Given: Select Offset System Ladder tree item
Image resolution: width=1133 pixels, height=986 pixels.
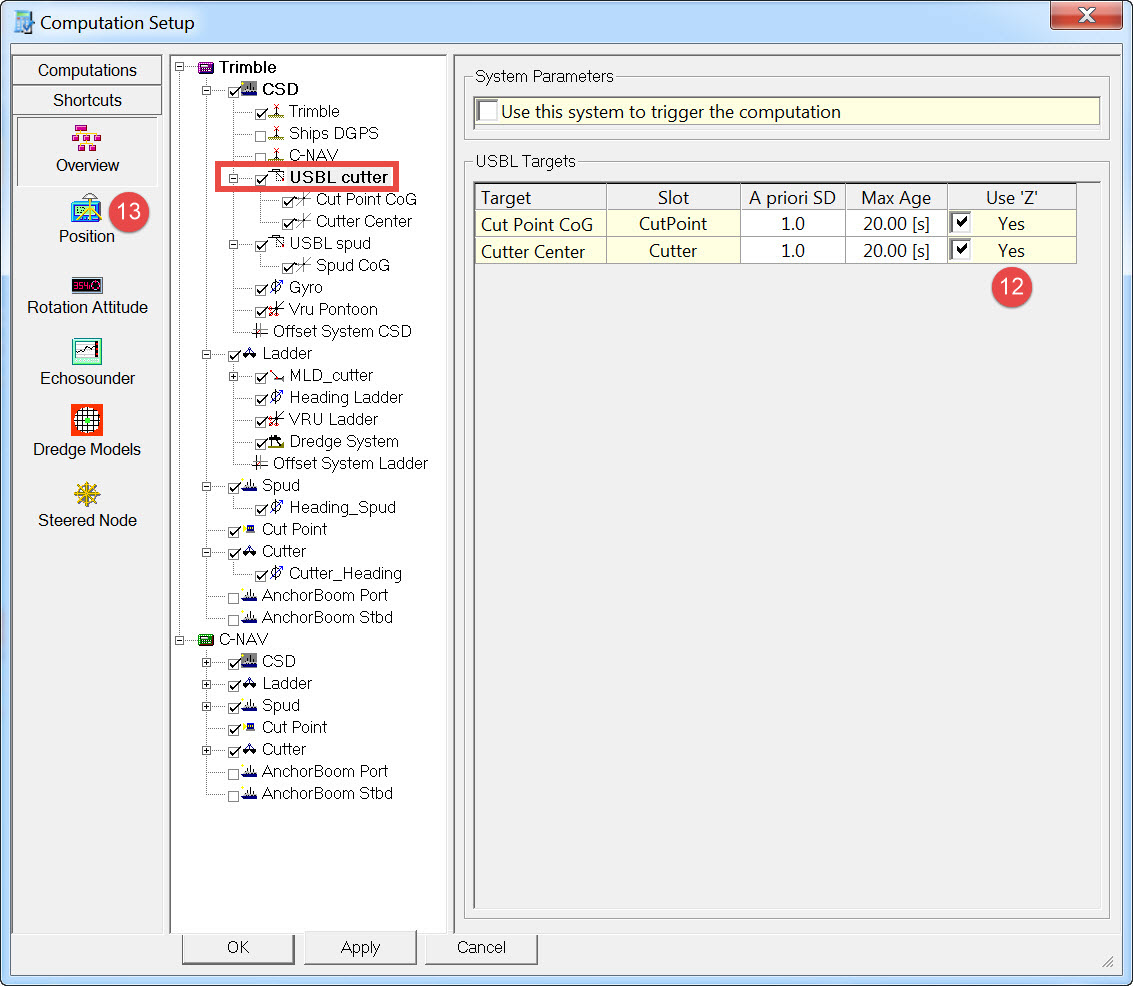Looking at the screenshot, I should click(350, 464).
